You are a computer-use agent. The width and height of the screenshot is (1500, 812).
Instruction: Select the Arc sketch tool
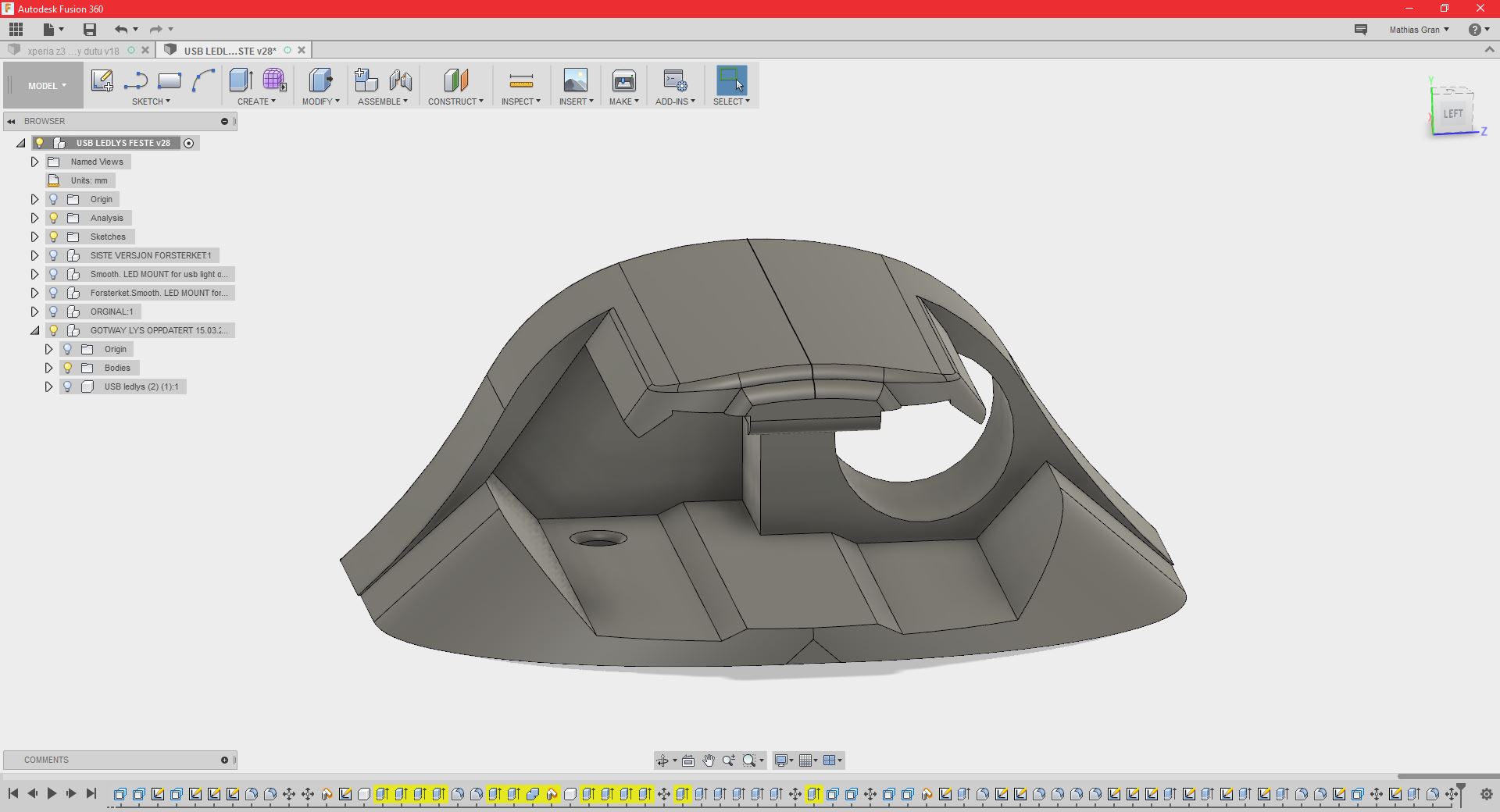click(x=203, y=80)
